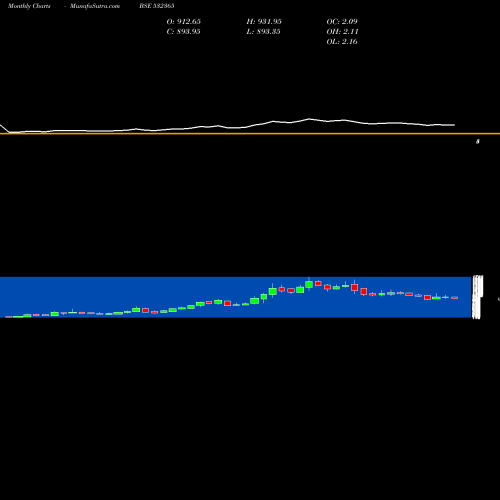
Task: Click the 'OL: 2.16' value
Action: pyautogui.click(x=342, y=41)
